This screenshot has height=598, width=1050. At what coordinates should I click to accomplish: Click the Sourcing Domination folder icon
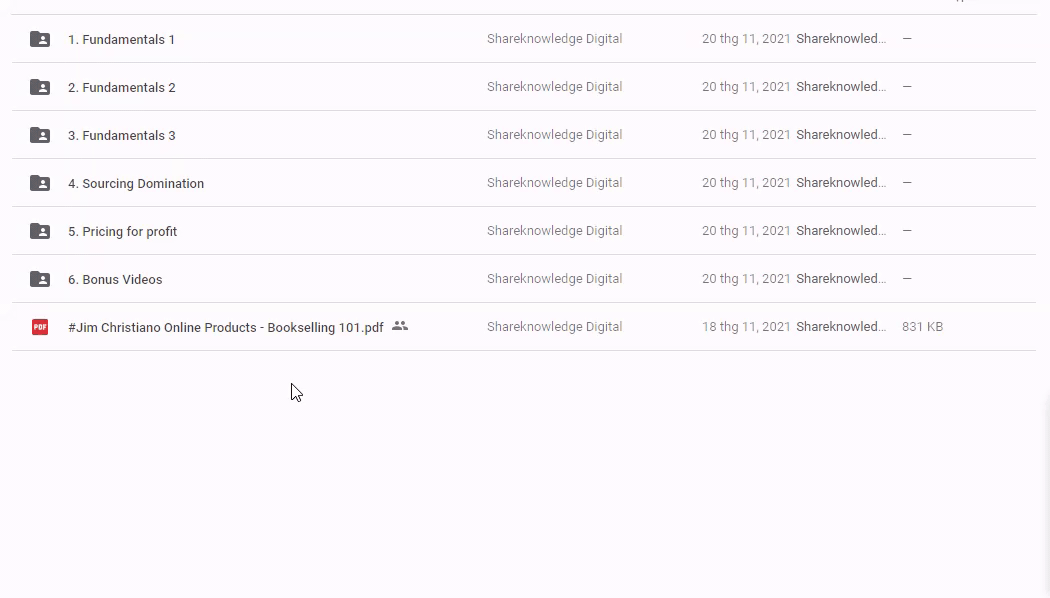[40, 183]
